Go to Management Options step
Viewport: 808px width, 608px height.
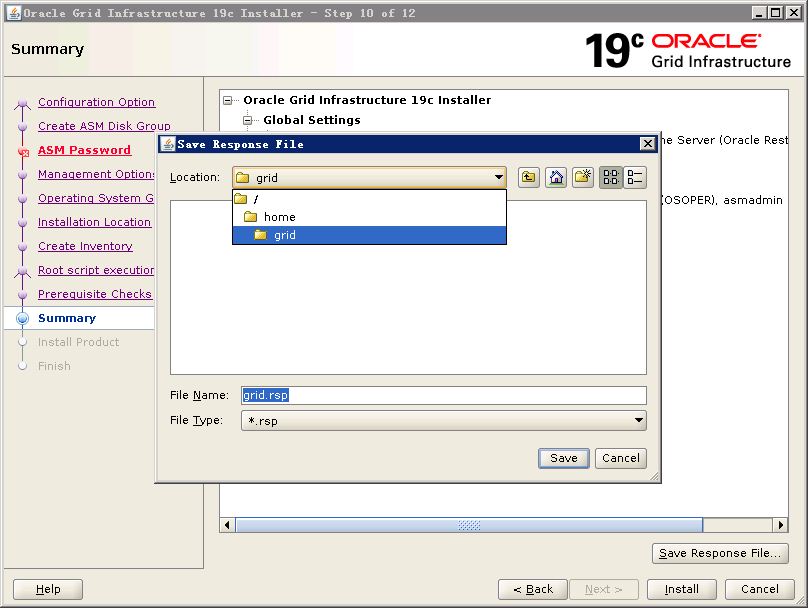[x=96, y=174]
